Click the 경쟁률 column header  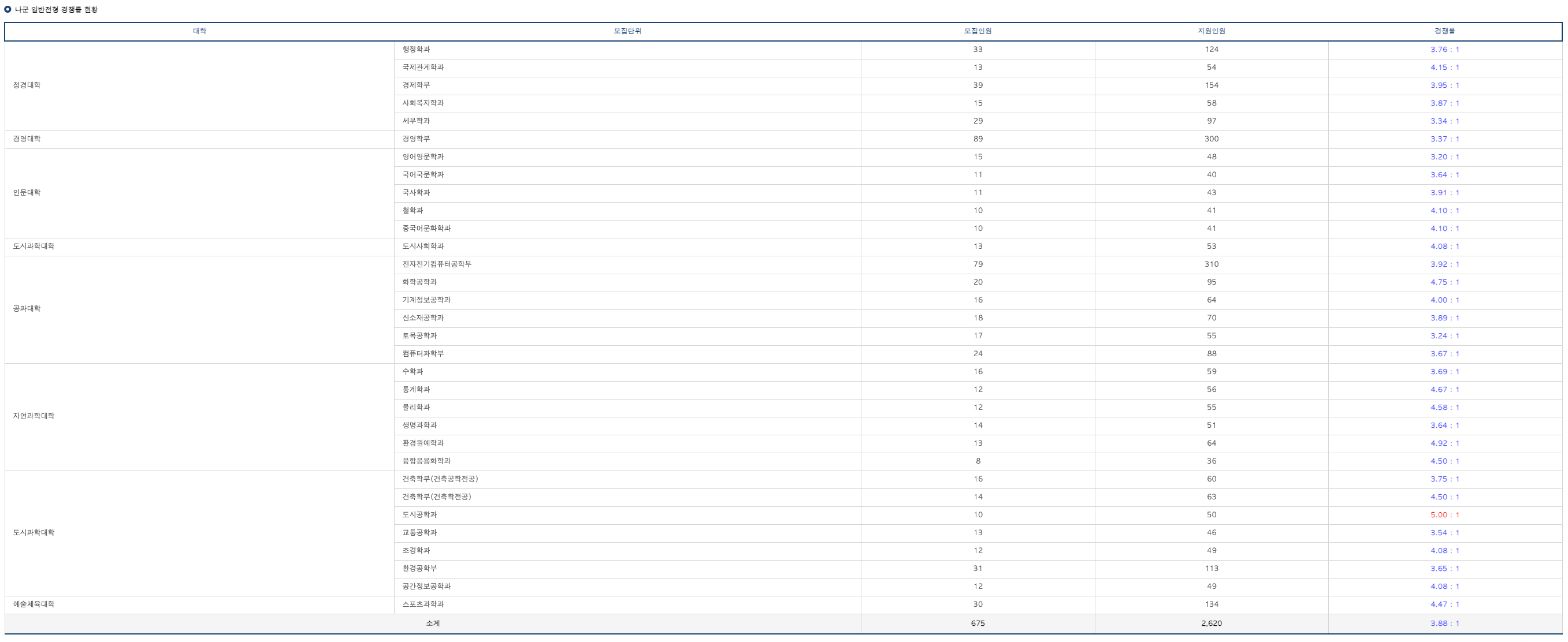tap(1444, 31)
